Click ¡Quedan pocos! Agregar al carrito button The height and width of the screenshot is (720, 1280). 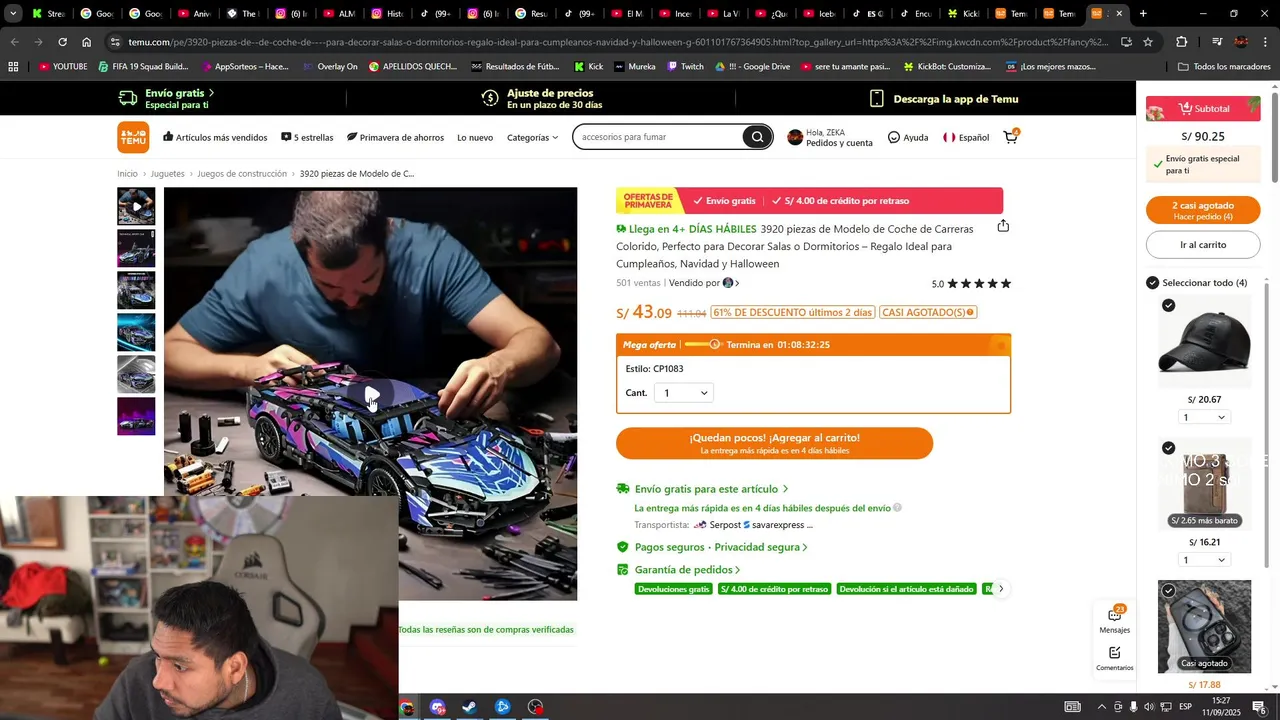tap(774, 443)
